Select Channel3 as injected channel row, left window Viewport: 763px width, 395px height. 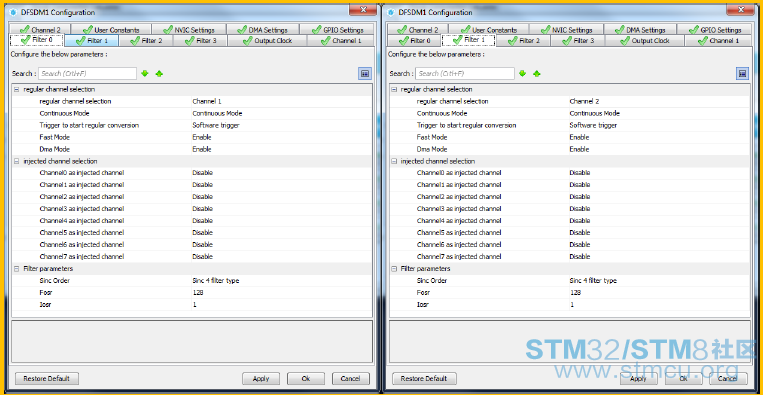pos(192,209)
